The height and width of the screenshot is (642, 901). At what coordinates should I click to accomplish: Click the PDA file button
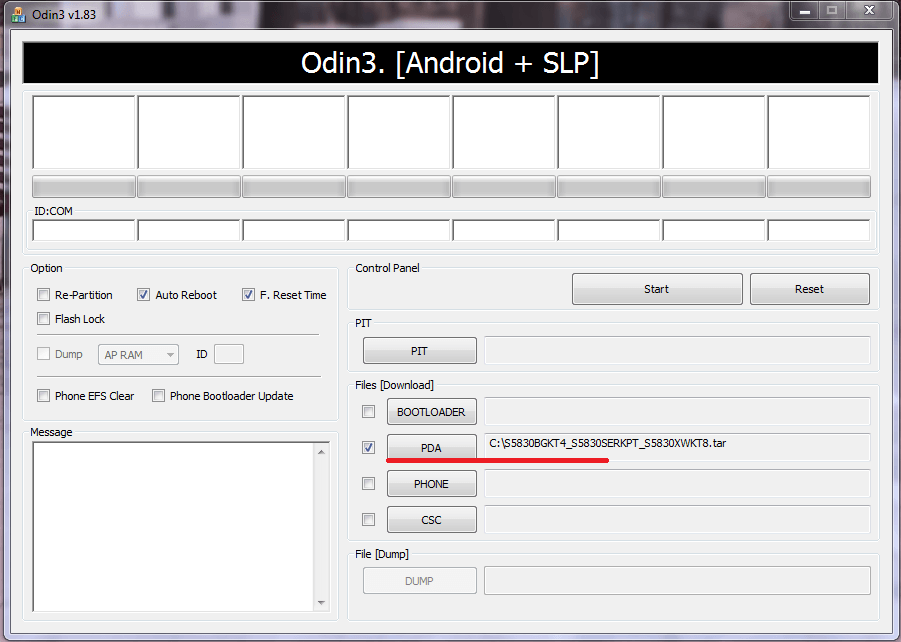(432, 447)
